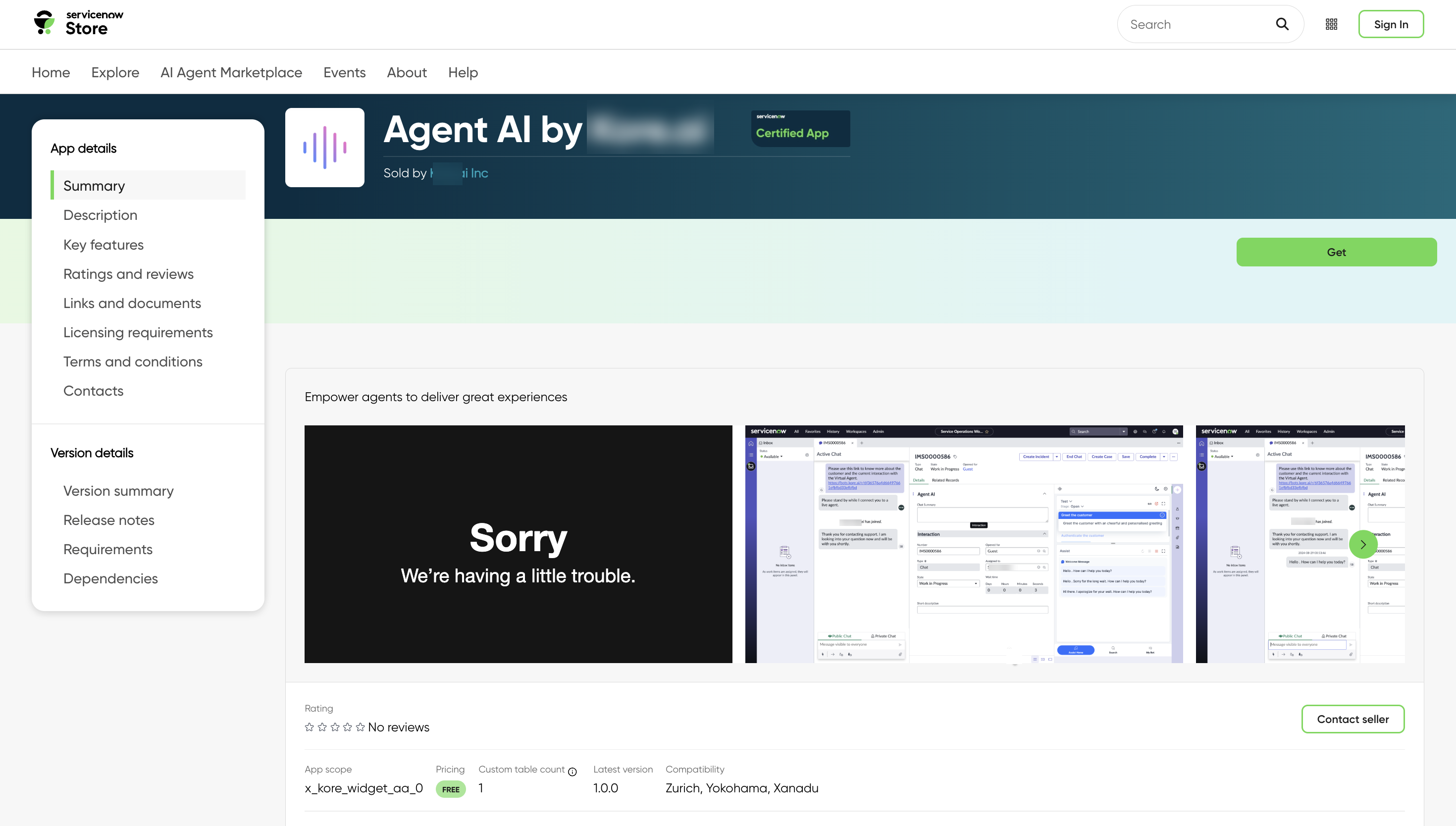1456x826 pixels.
Task: Open the apps grid menu icon
Action: pyautogui.click(x=1331, y=24)
